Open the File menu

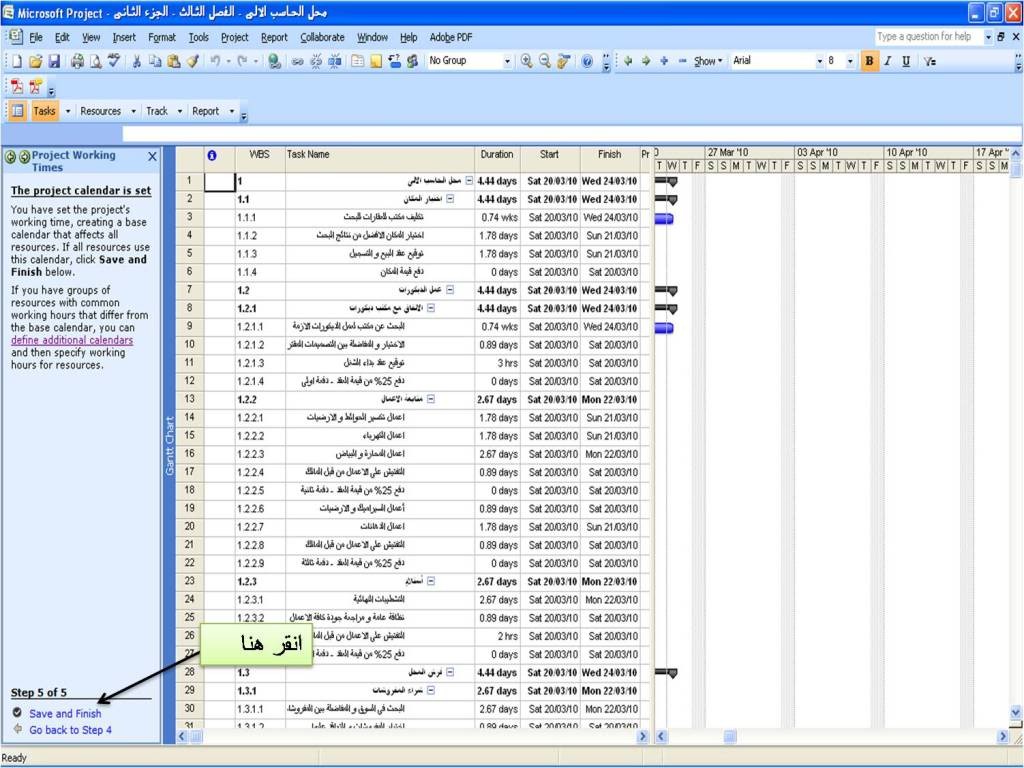click(x=36, y=37)
